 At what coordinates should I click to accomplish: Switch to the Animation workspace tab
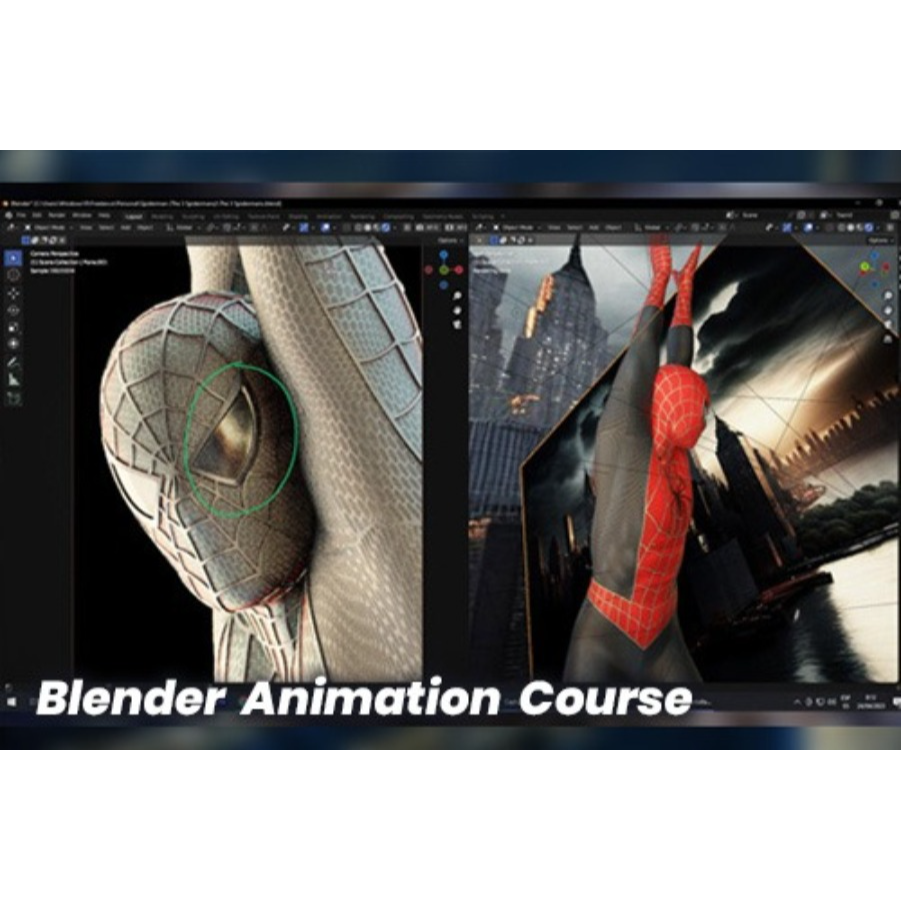[x=329, y=217]
